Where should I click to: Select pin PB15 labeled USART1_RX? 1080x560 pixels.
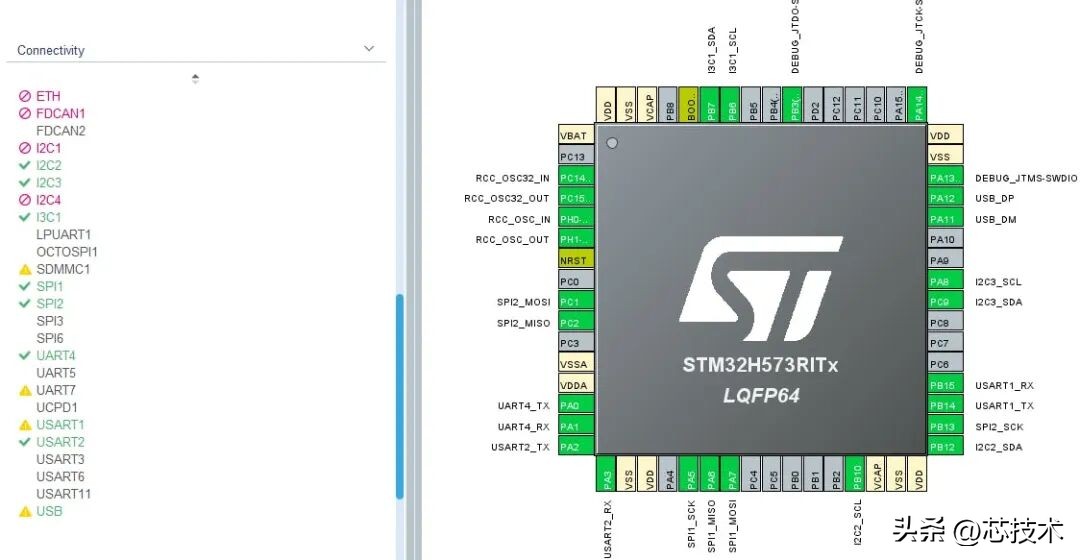(x=945, y=385)
